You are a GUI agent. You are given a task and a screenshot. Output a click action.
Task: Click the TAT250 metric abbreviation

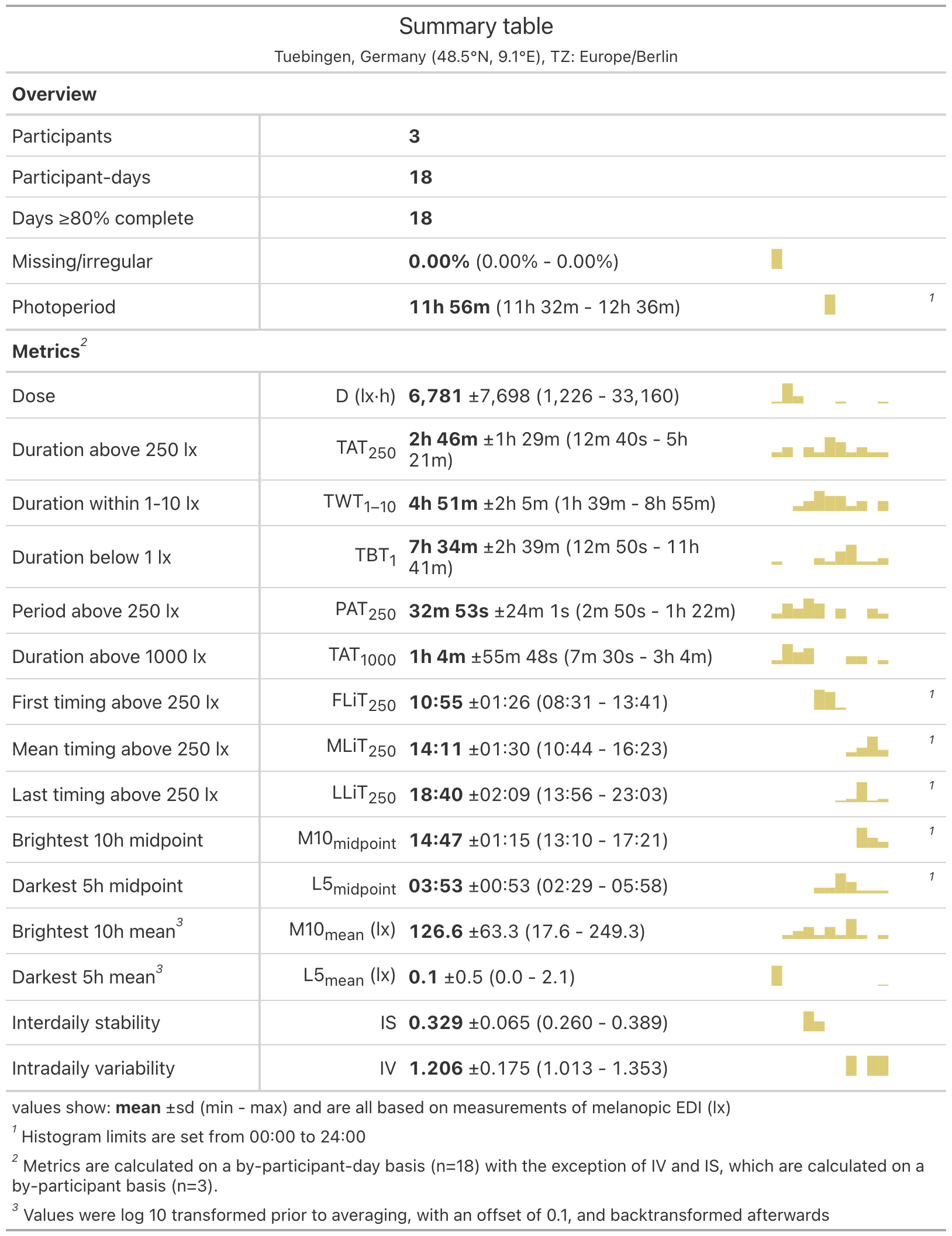pyautogui.click(x=365, y=449)
